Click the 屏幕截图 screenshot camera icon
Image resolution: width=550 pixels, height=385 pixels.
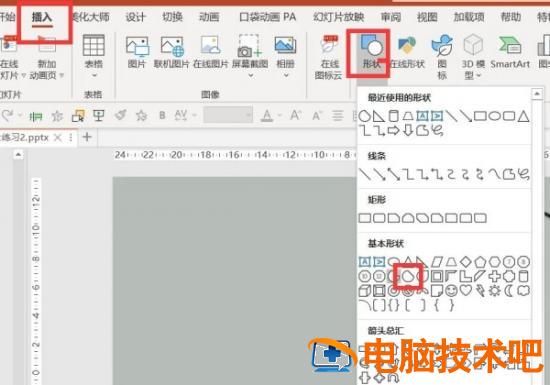click(x=250, y=46)
